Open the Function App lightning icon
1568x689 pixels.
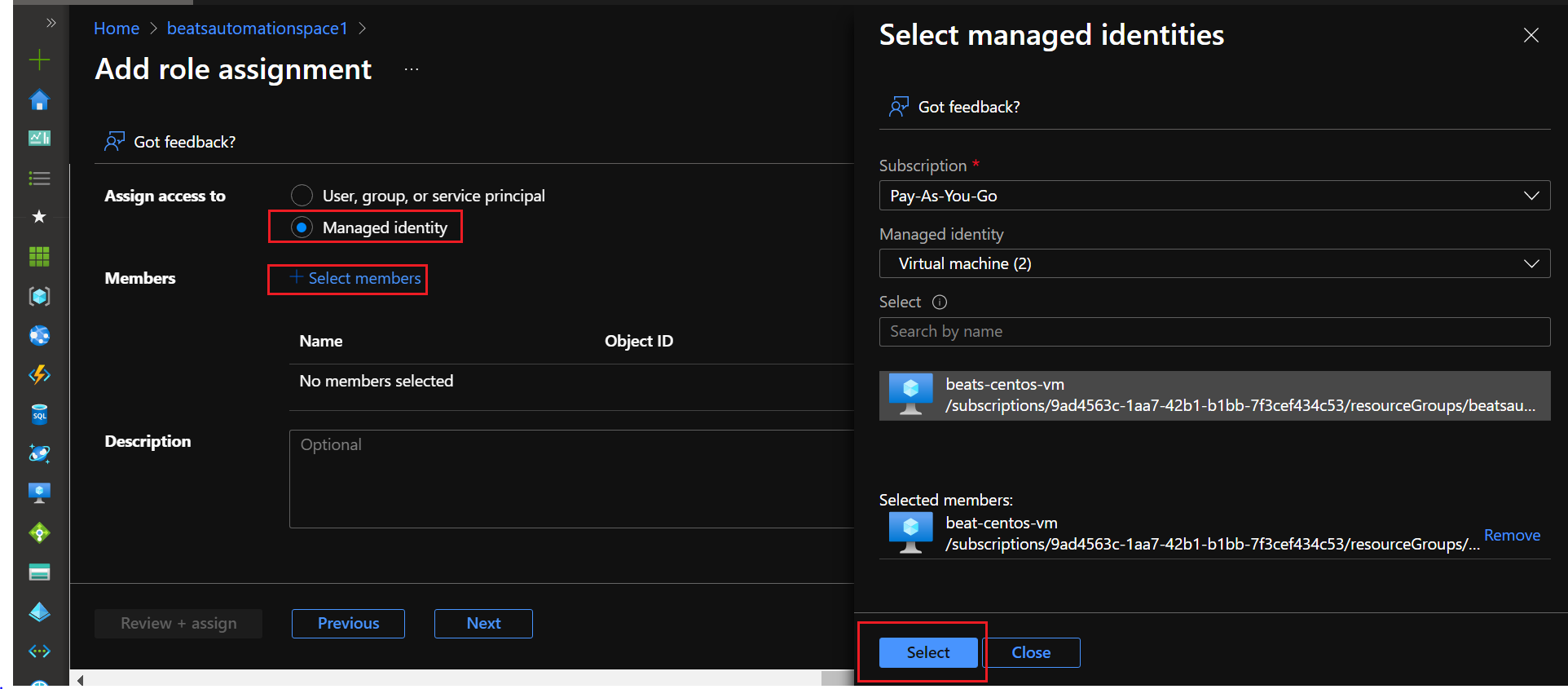39,375
